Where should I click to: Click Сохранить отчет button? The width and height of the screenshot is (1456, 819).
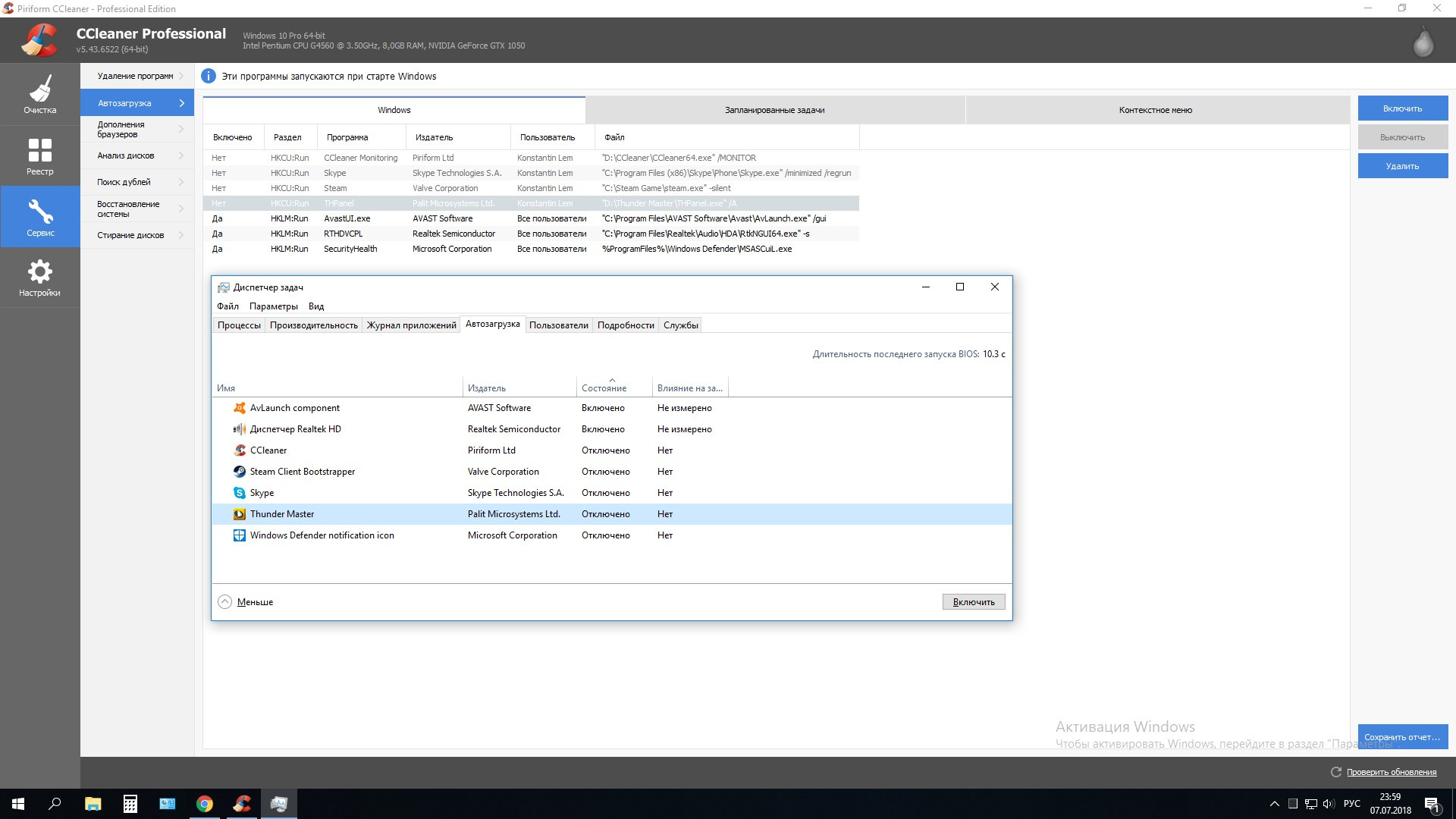[1403, 736]
